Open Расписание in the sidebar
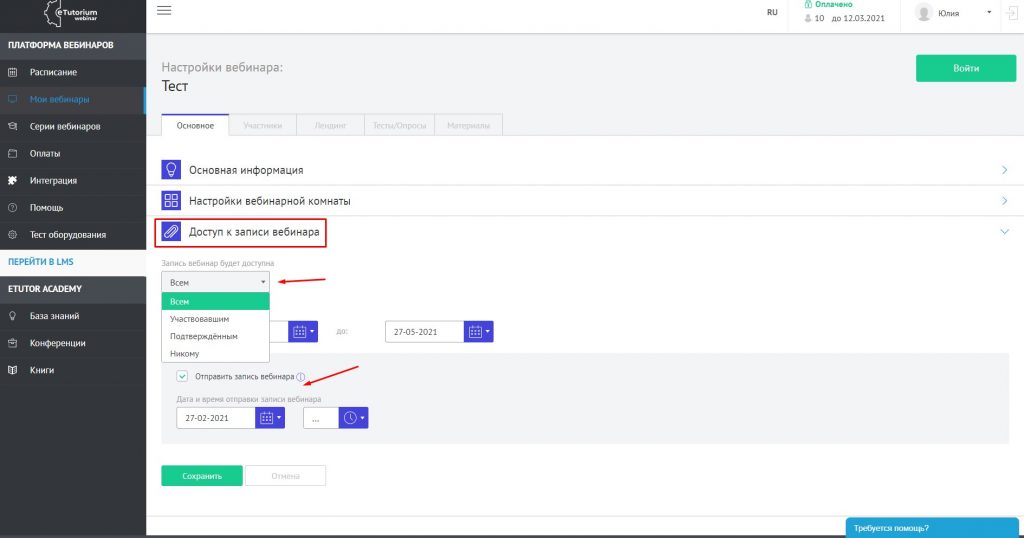Image resolution: width=1024 pixels, height=538 pixels. coord(53,72)
